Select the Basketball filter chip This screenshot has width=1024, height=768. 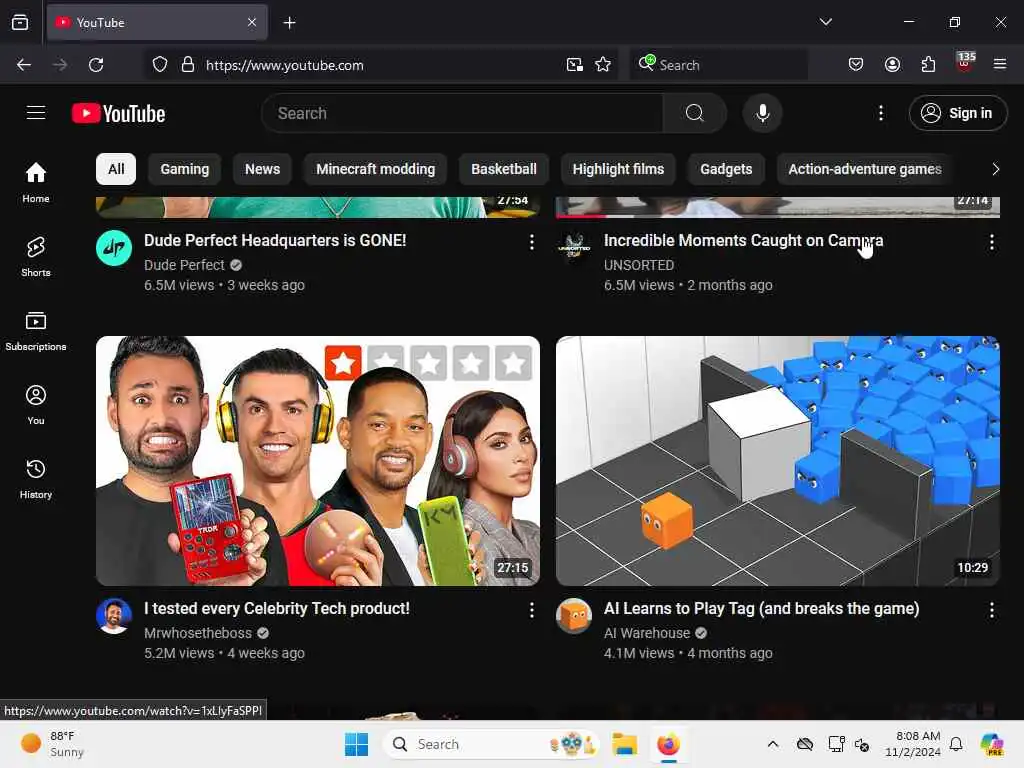504,169
